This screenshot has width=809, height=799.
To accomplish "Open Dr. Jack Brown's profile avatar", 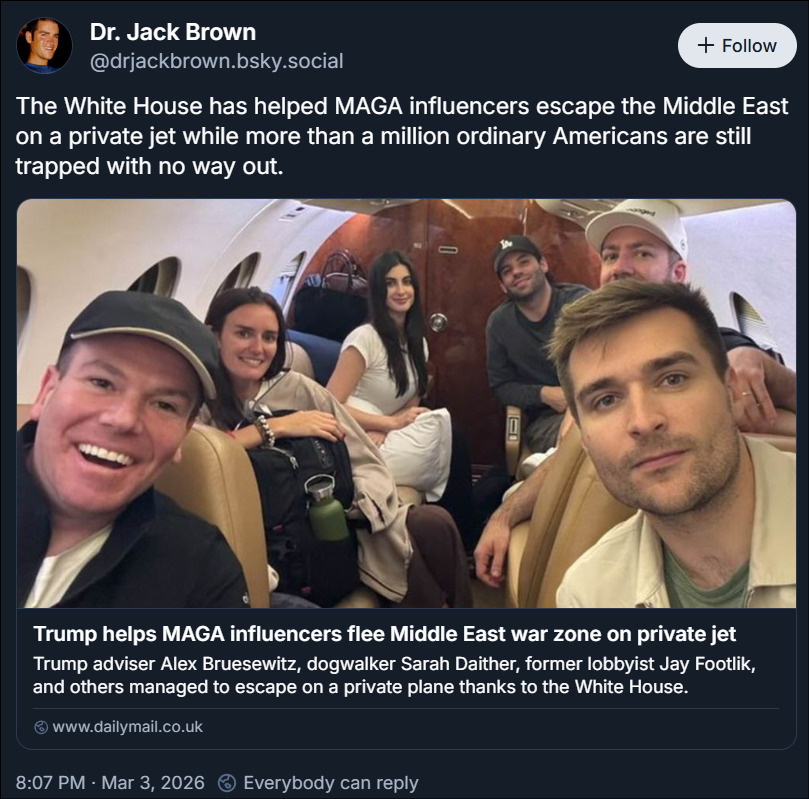I will (45, 45).
